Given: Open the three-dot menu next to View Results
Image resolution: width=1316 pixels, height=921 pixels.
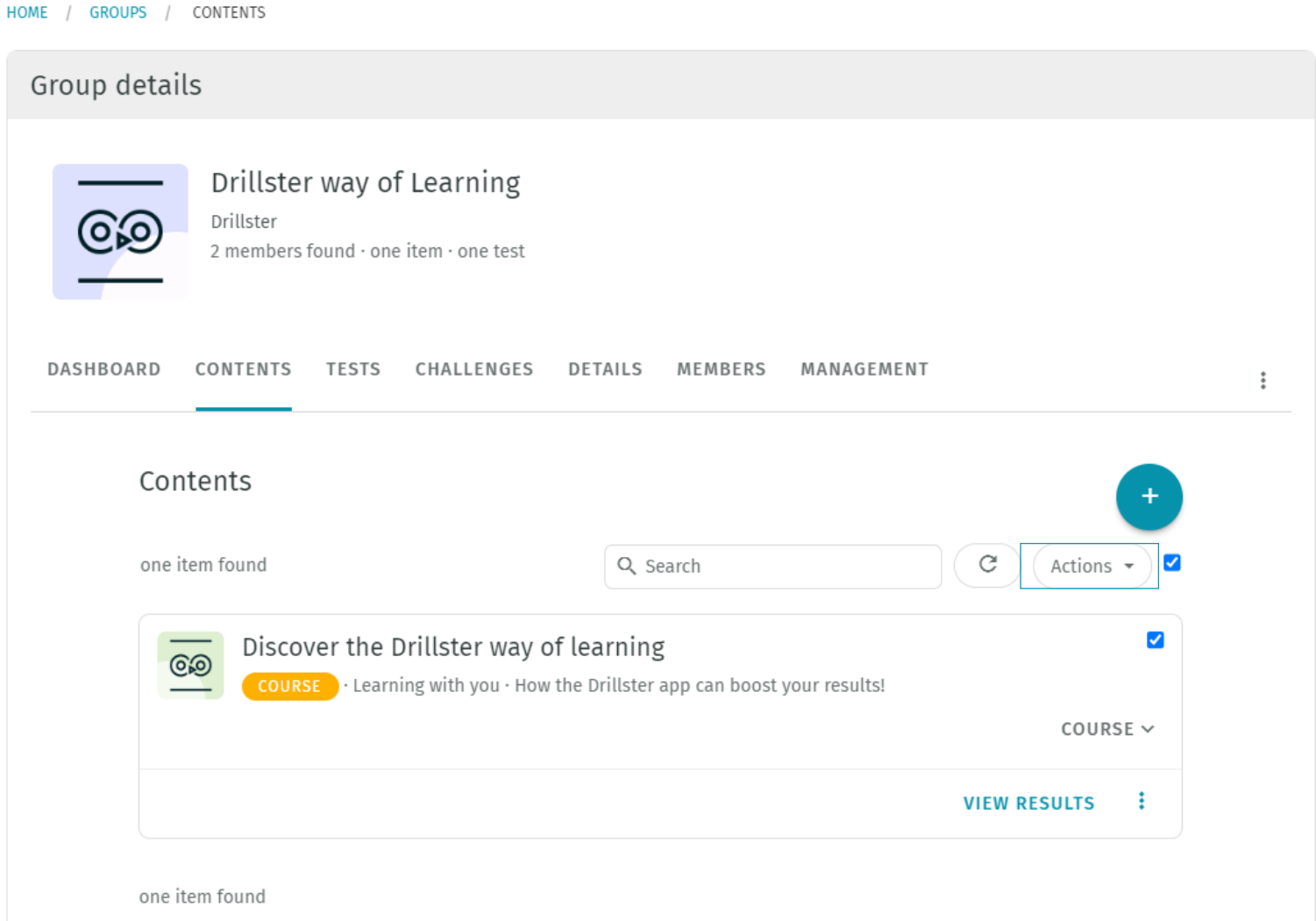Looking at the screenshot, I should (1141, 801).
